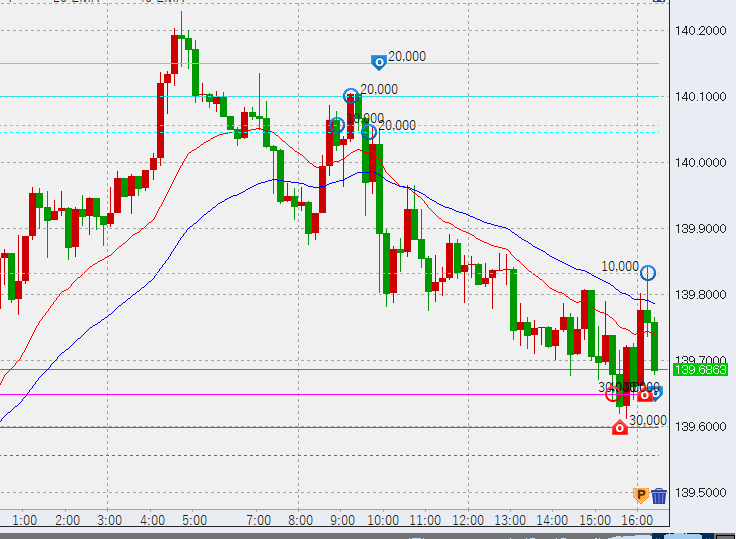Click the 140.2000 price axis label

(x=700, y=31)
